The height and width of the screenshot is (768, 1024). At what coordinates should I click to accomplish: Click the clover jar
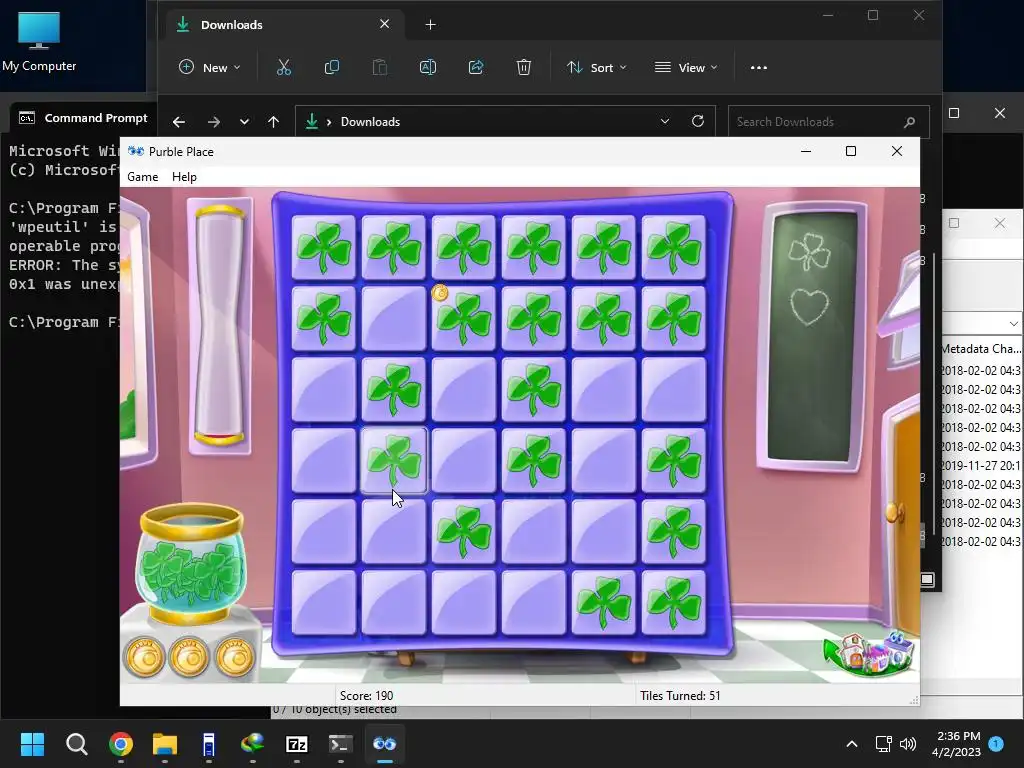[x=191, y=564]
